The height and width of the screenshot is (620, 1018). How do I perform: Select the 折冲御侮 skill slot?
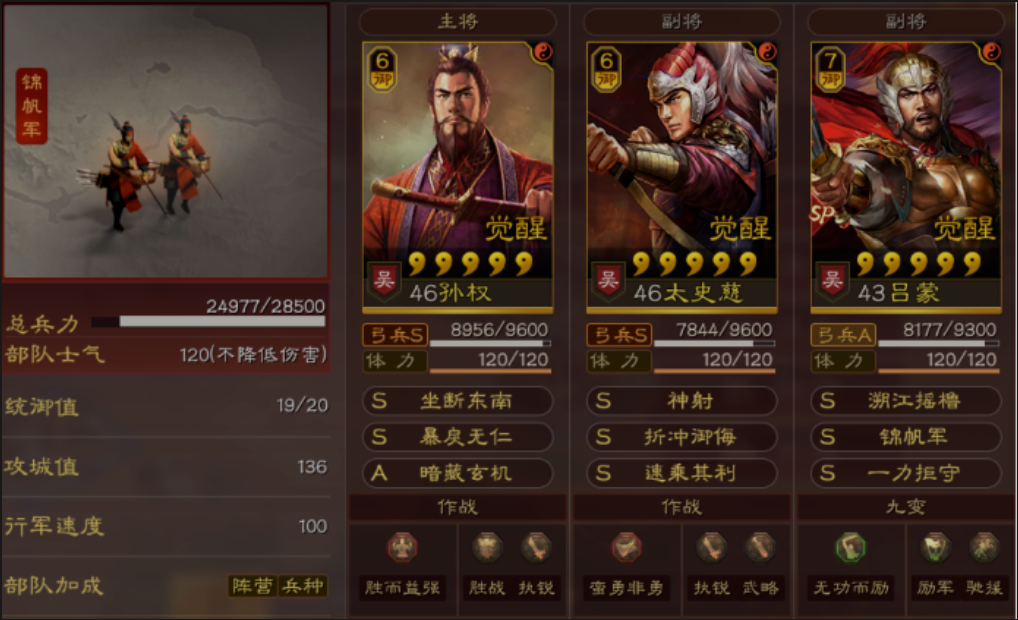(x=682, y=437)
